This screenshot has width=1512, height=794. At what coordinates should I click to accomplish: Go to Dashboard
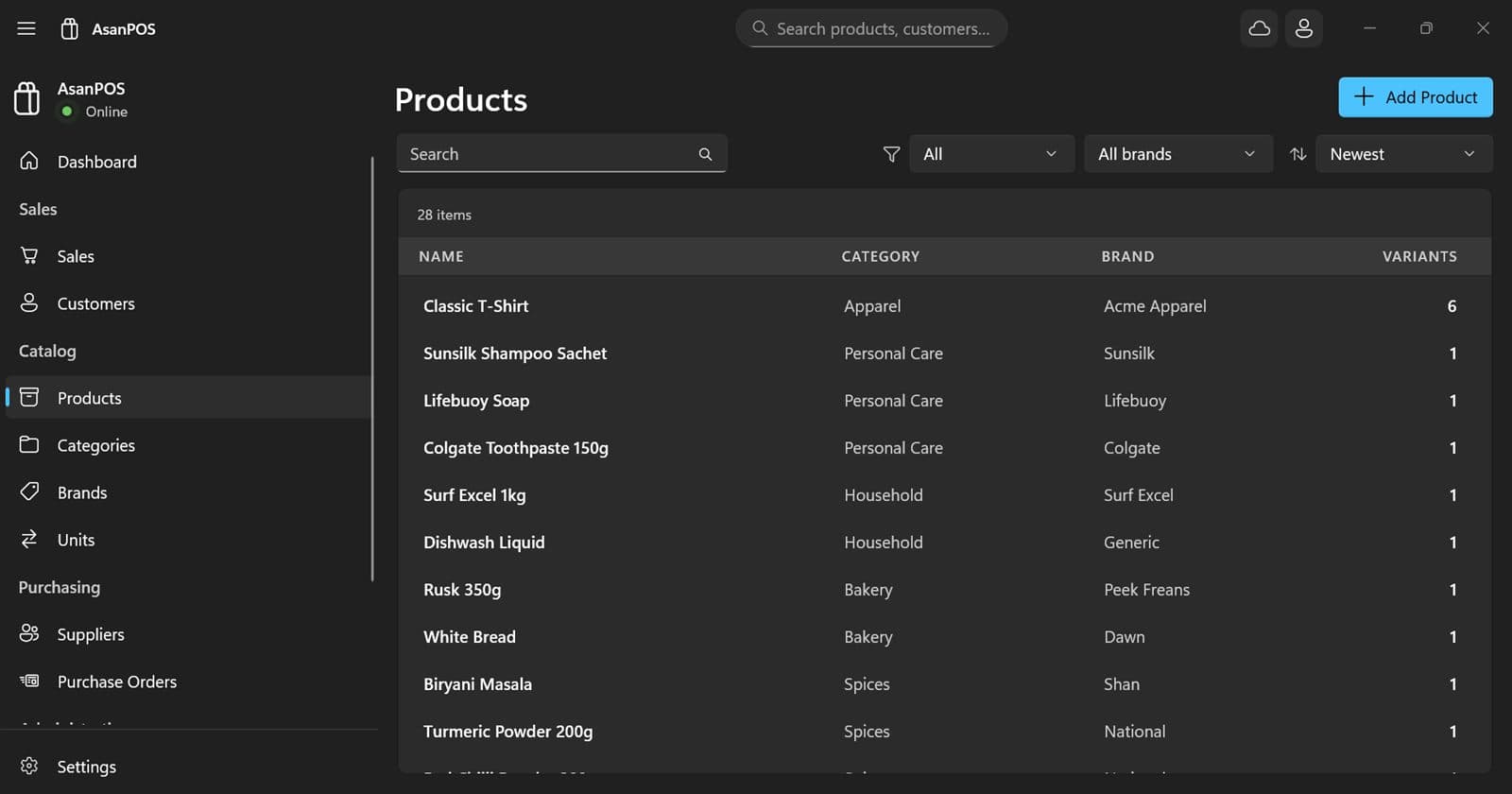189,162
